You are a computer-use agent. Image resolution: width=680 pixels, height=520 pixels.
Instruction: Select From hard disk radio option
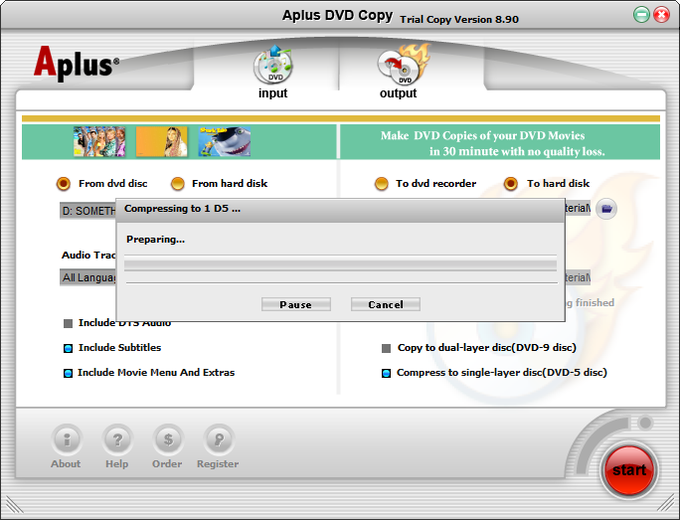[x=177, y=184]
